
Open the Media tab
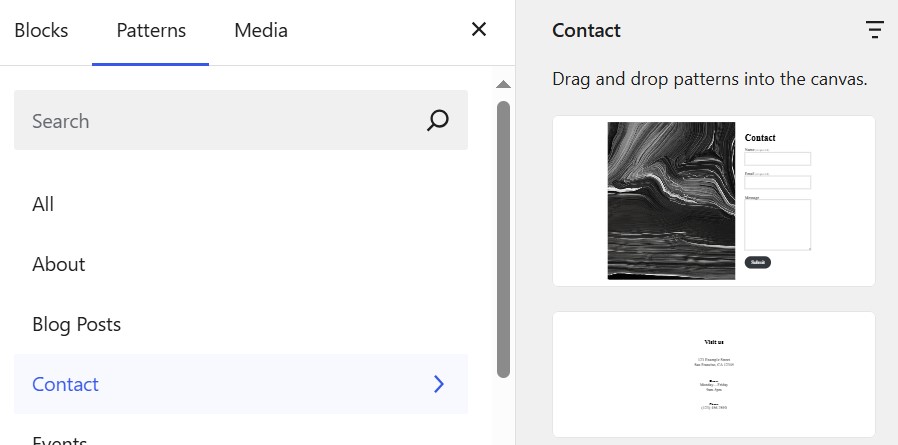pyautogui.click(x=261, y=30)
